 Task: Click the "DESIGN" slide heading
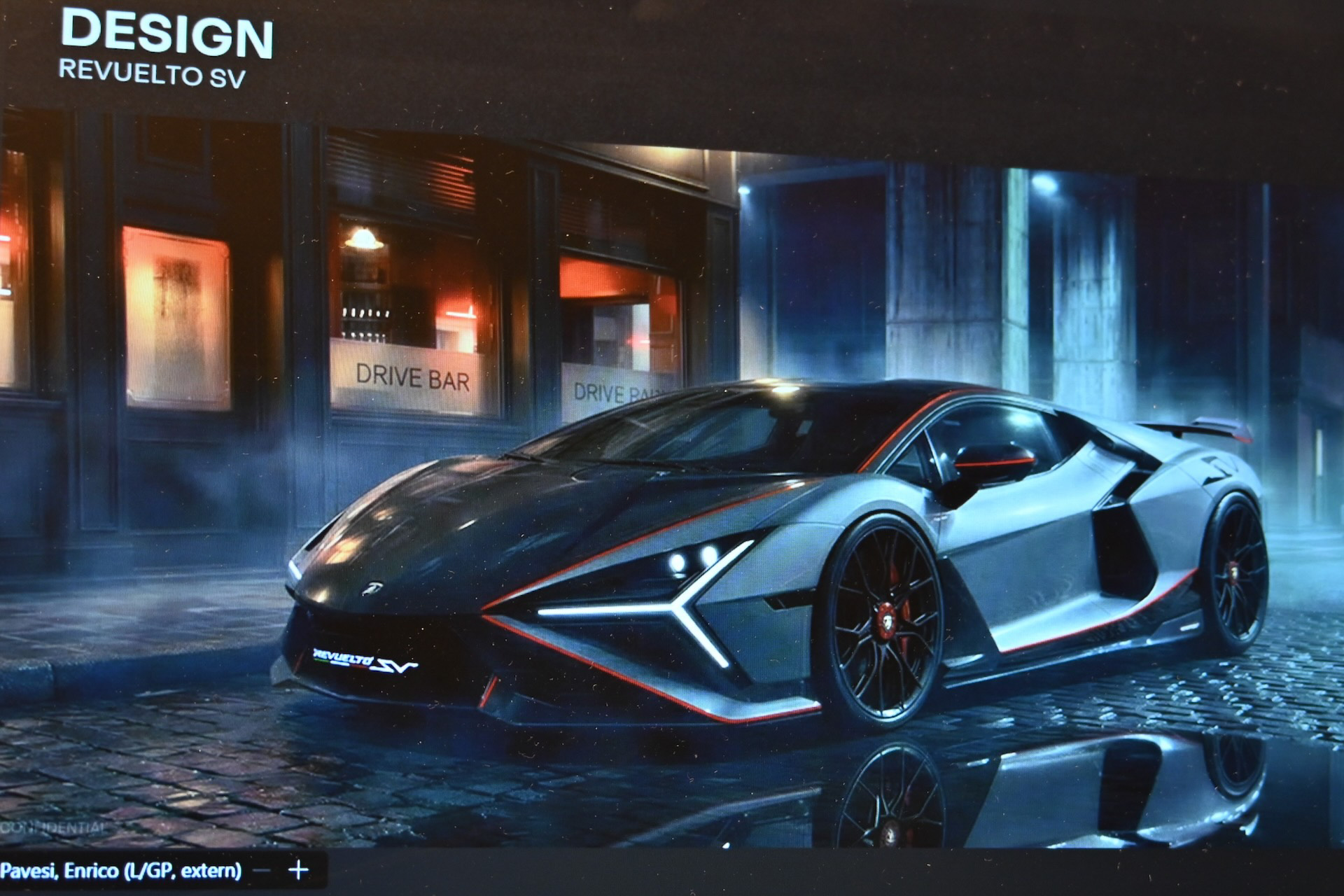(167, 33)
